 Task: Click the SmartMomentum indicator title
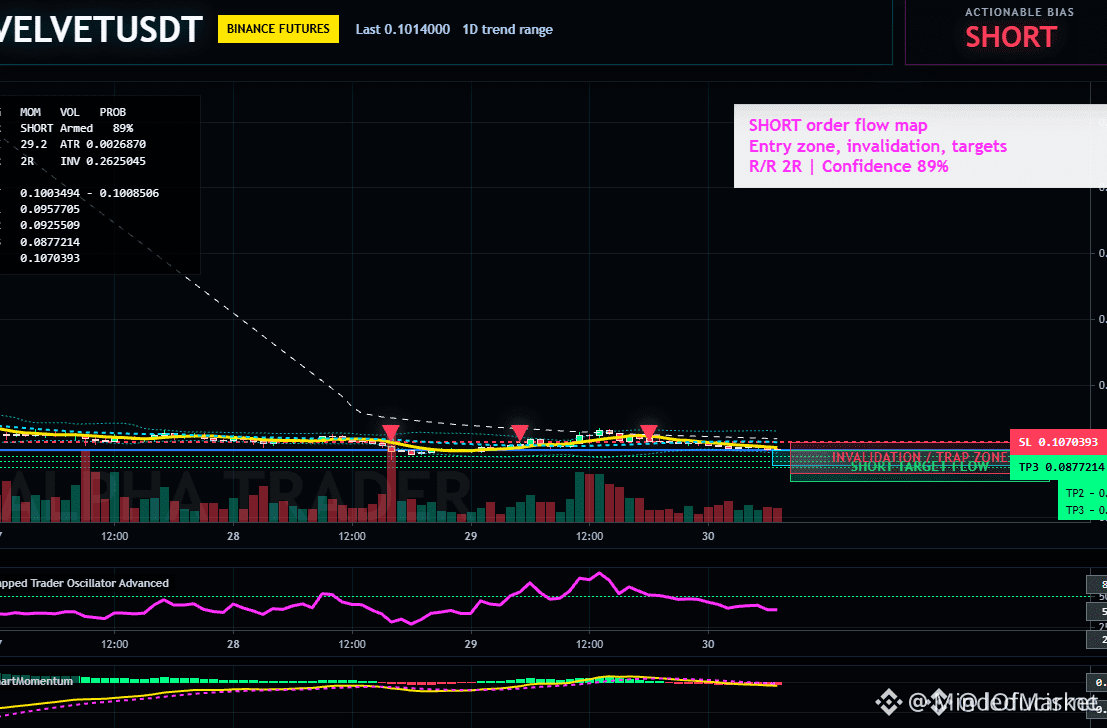click(37, 681)
